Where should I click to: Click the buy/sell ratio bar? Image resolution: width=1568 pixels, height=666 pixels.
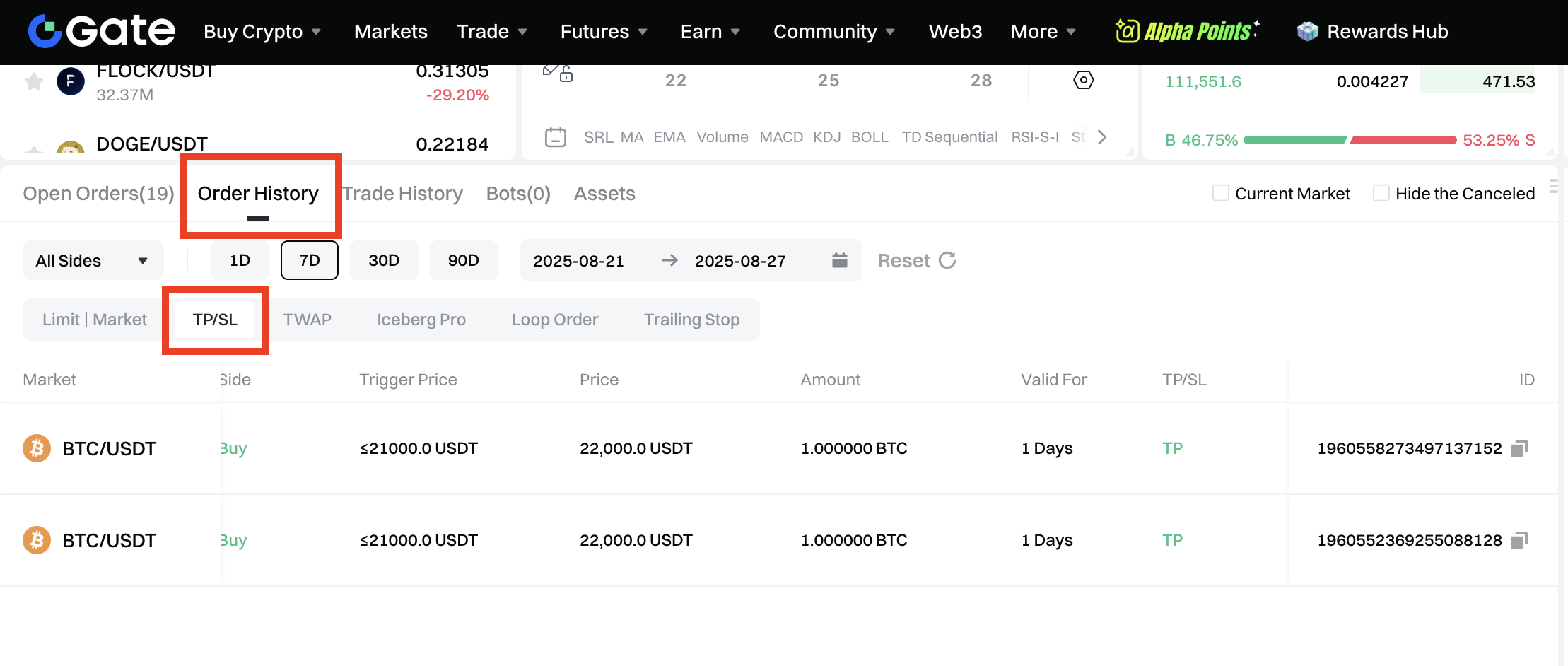tap(1350, 140)
